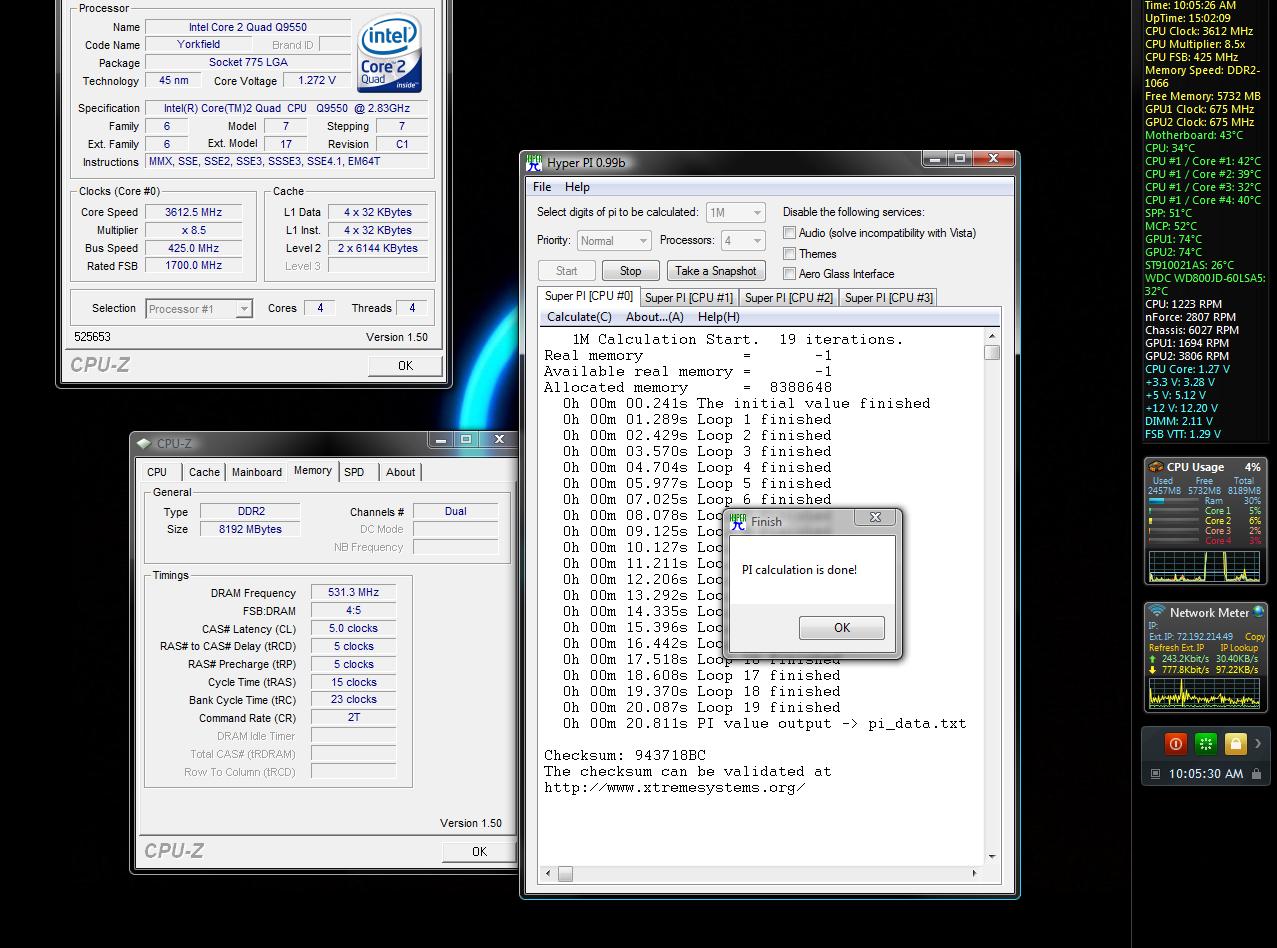This screenshot has width=1277, height=948.
Task: Click the Command Rate 2T value
Action: click(x=353, y=718)
